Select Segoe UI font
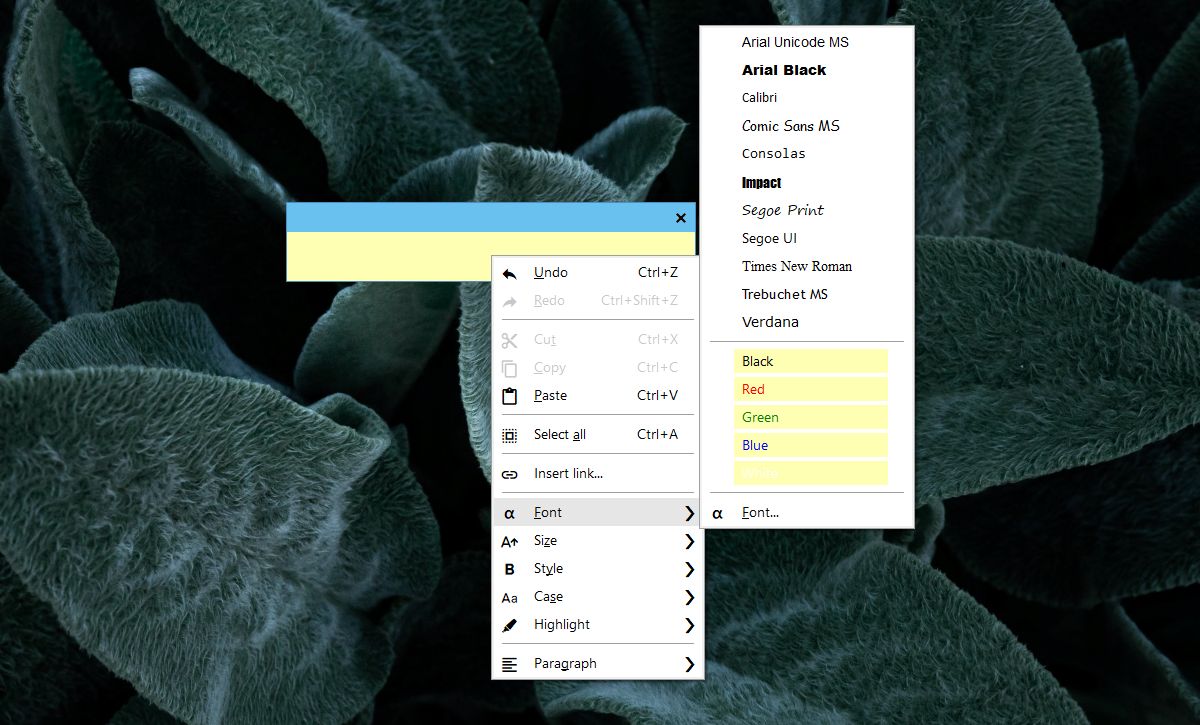Viewport: 1200px width, 725px height. coord(769,238)
